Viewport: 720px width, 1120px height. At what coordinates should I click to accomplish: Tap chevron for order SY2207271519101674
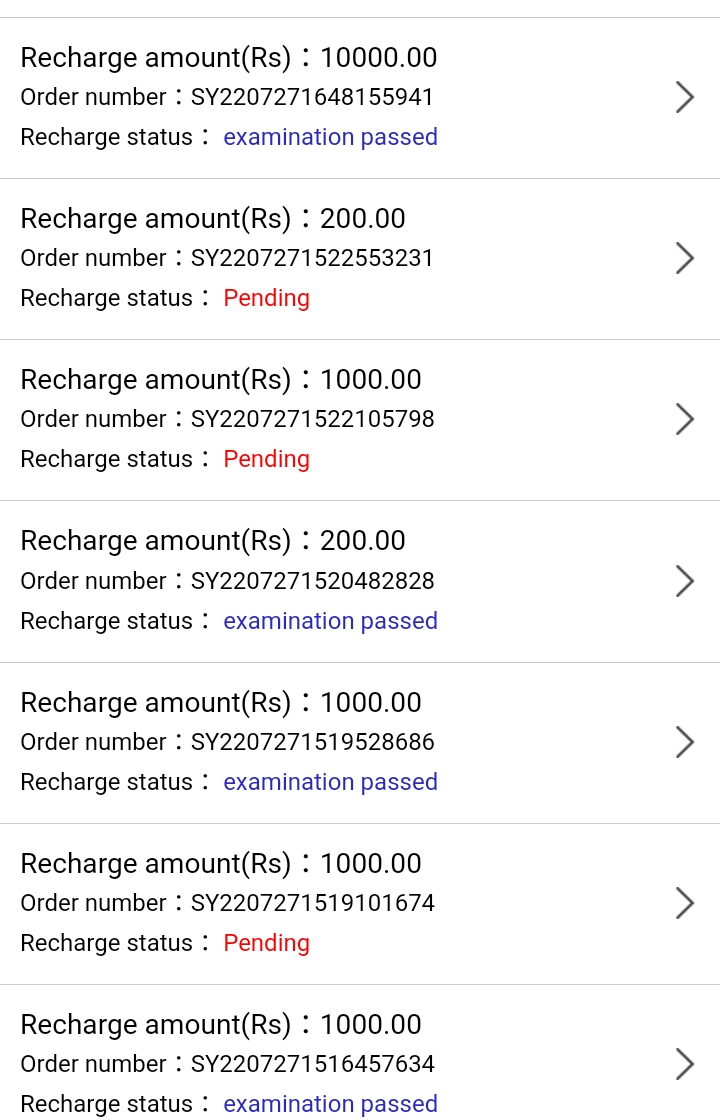pyautogui.click(x=685, y=903)
